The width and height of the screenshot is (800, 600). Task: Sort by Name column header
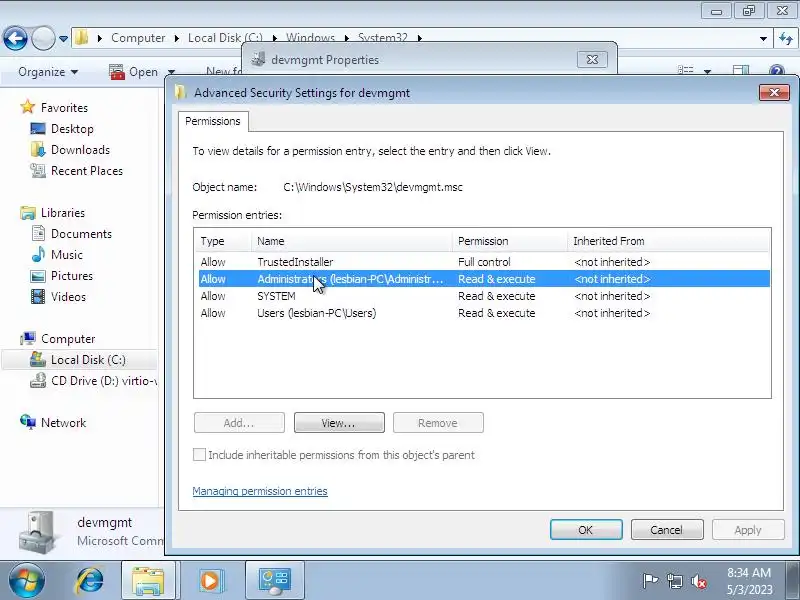352,241
